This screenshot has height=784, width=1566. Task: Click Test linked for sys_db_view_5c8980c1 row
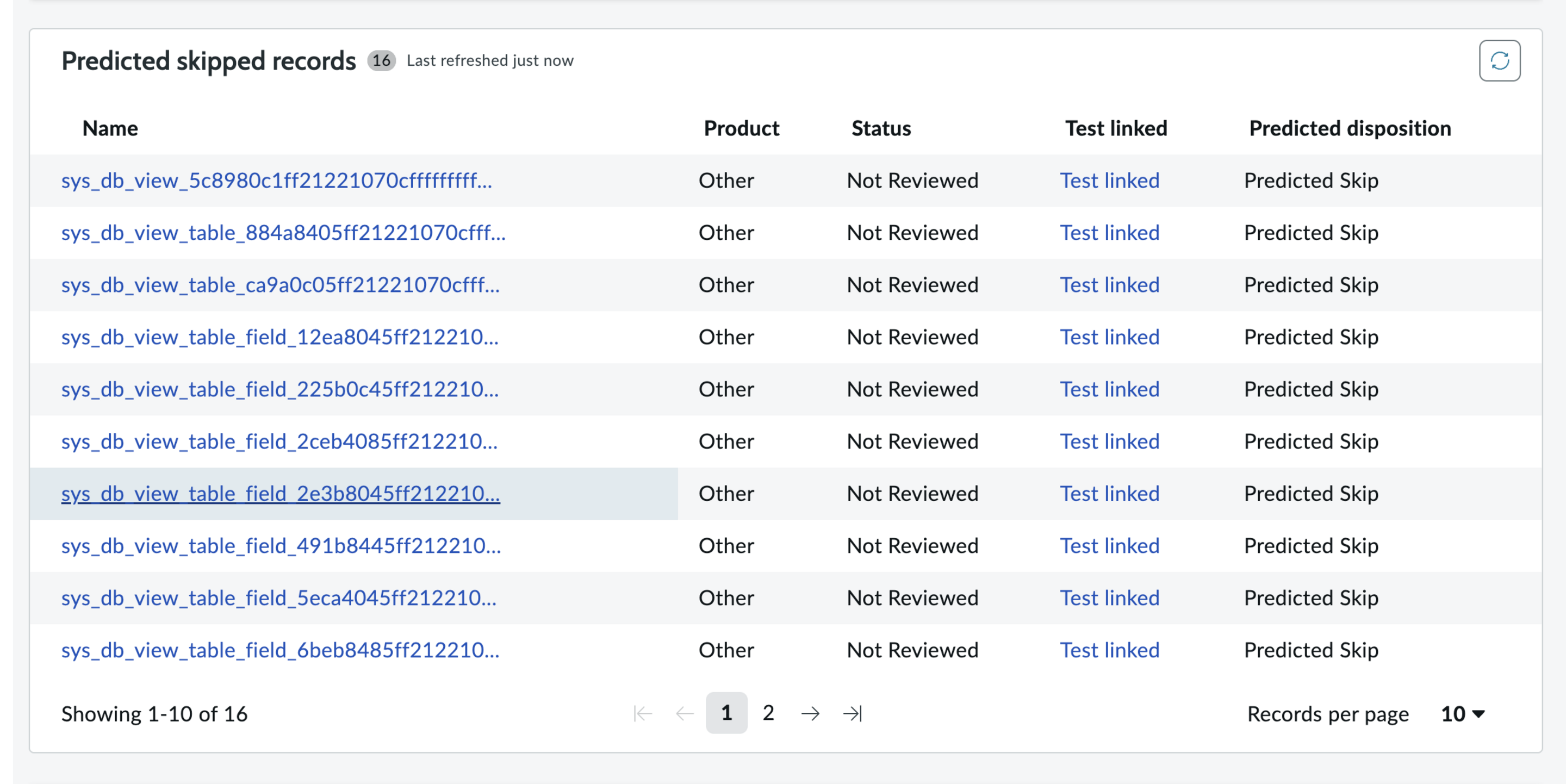(1109, 181)
